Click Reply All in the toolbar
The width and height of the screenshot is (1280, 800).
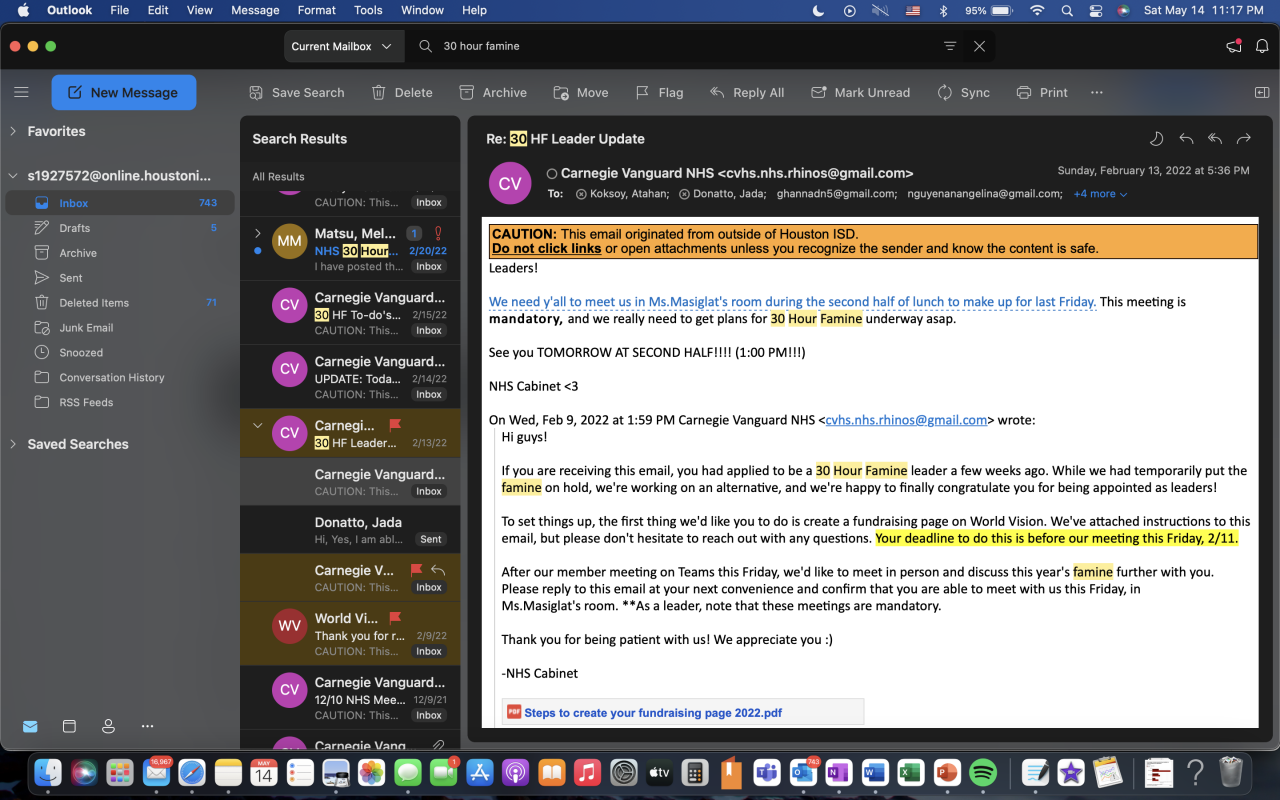pos(747,92)
